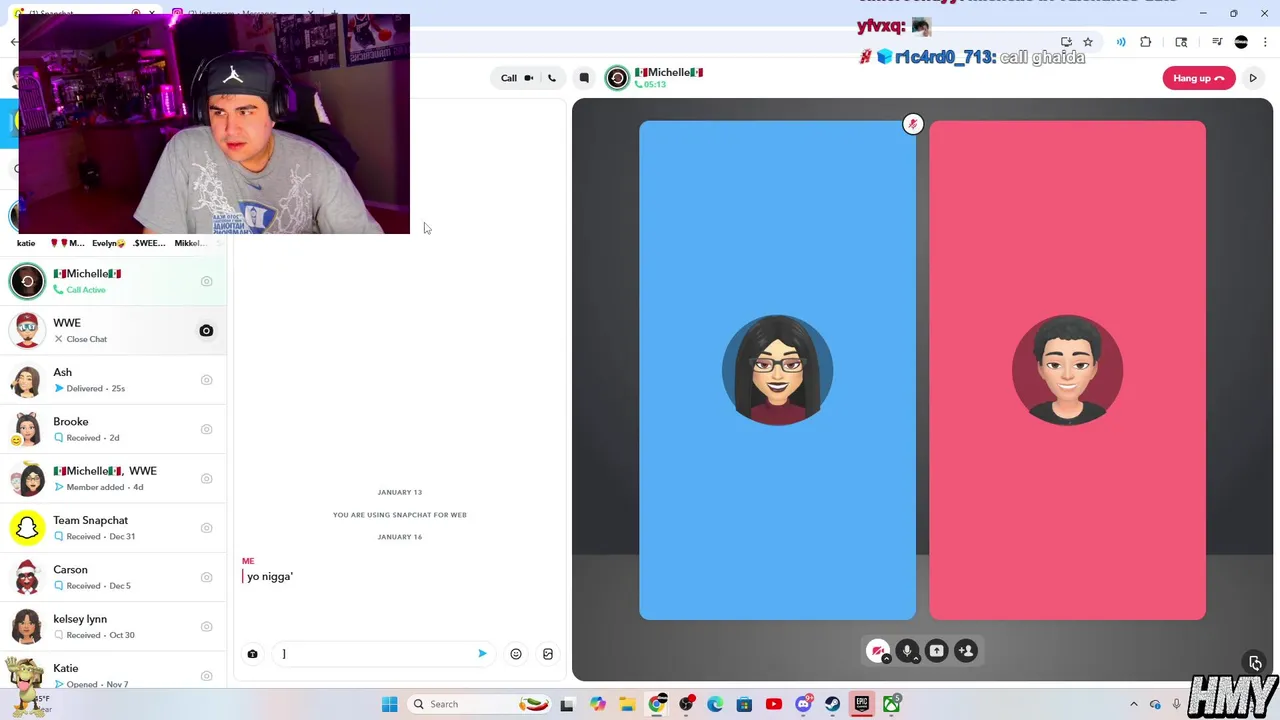Toggle the camera in the call controls

pyautogui.click(x=877, y=651)
